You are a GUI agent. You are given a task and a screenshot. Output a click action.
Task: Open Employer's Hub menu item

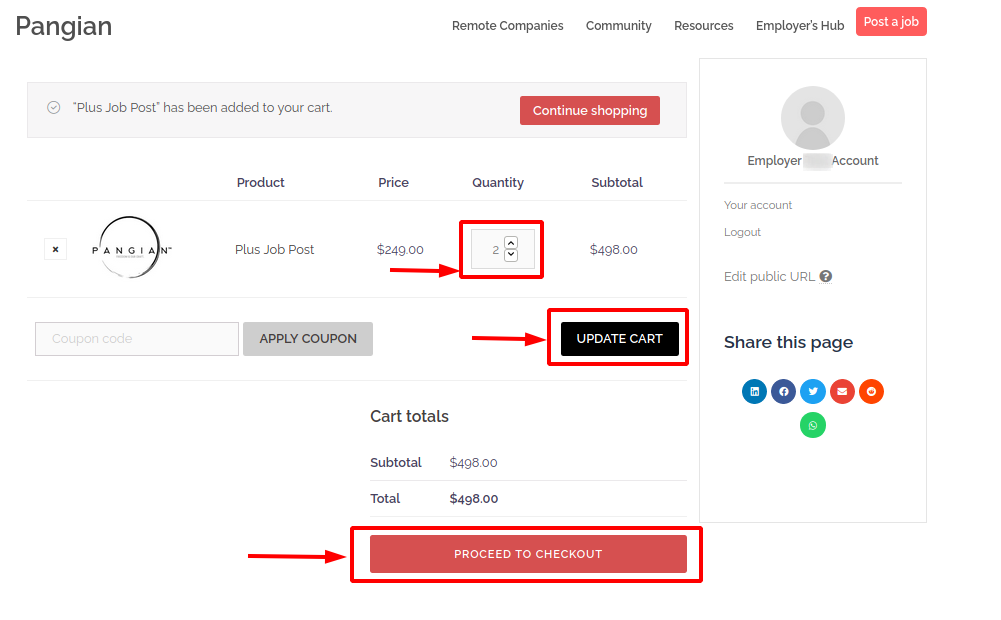[x=800, y=26]
